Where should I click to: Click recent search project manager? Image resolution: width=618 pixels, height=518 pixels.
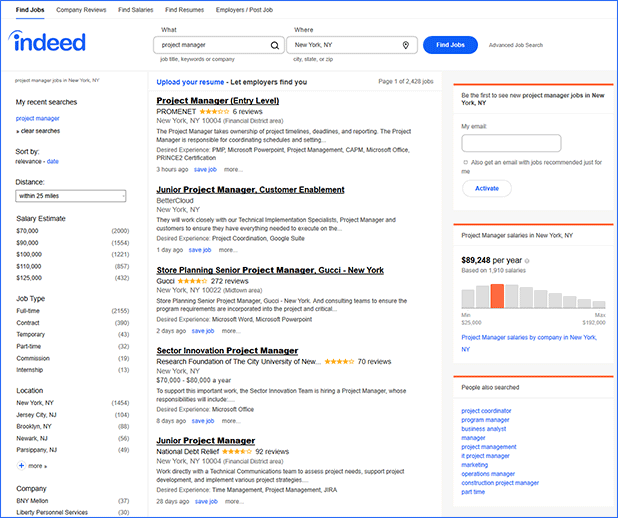(x=37, y=118)
